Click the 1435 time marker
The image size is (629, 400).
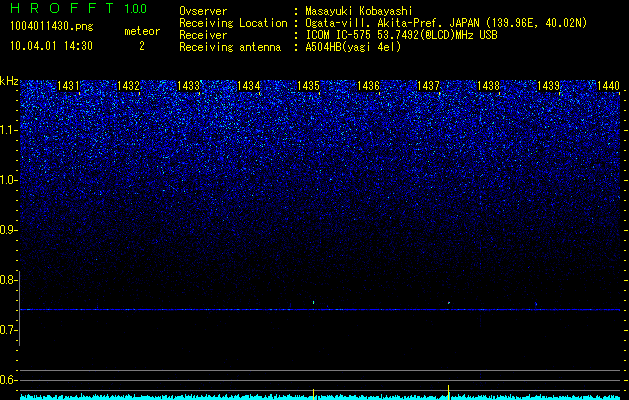point(308,85)
